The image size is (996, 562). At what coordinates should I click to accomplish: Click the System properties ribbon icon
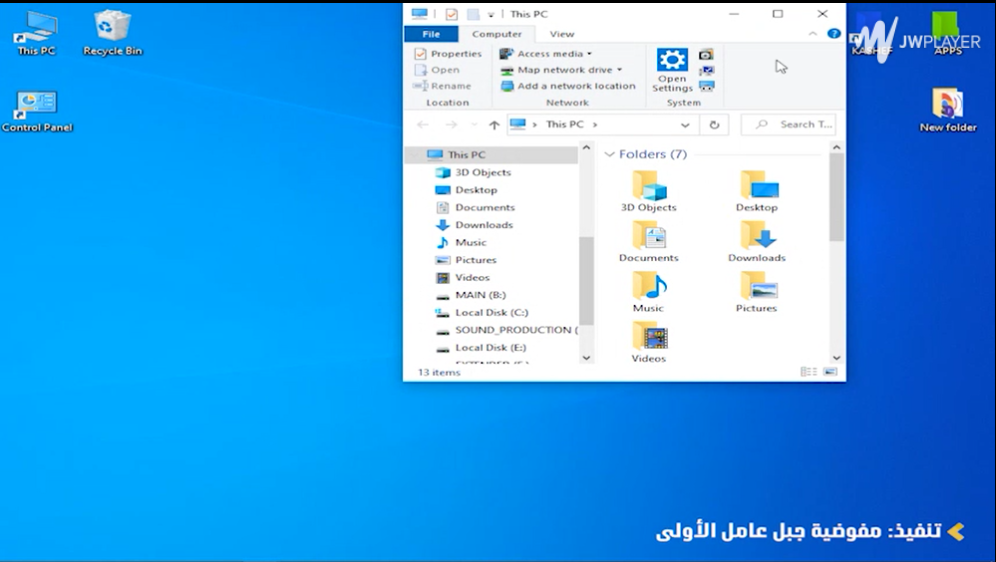(706, 70)
